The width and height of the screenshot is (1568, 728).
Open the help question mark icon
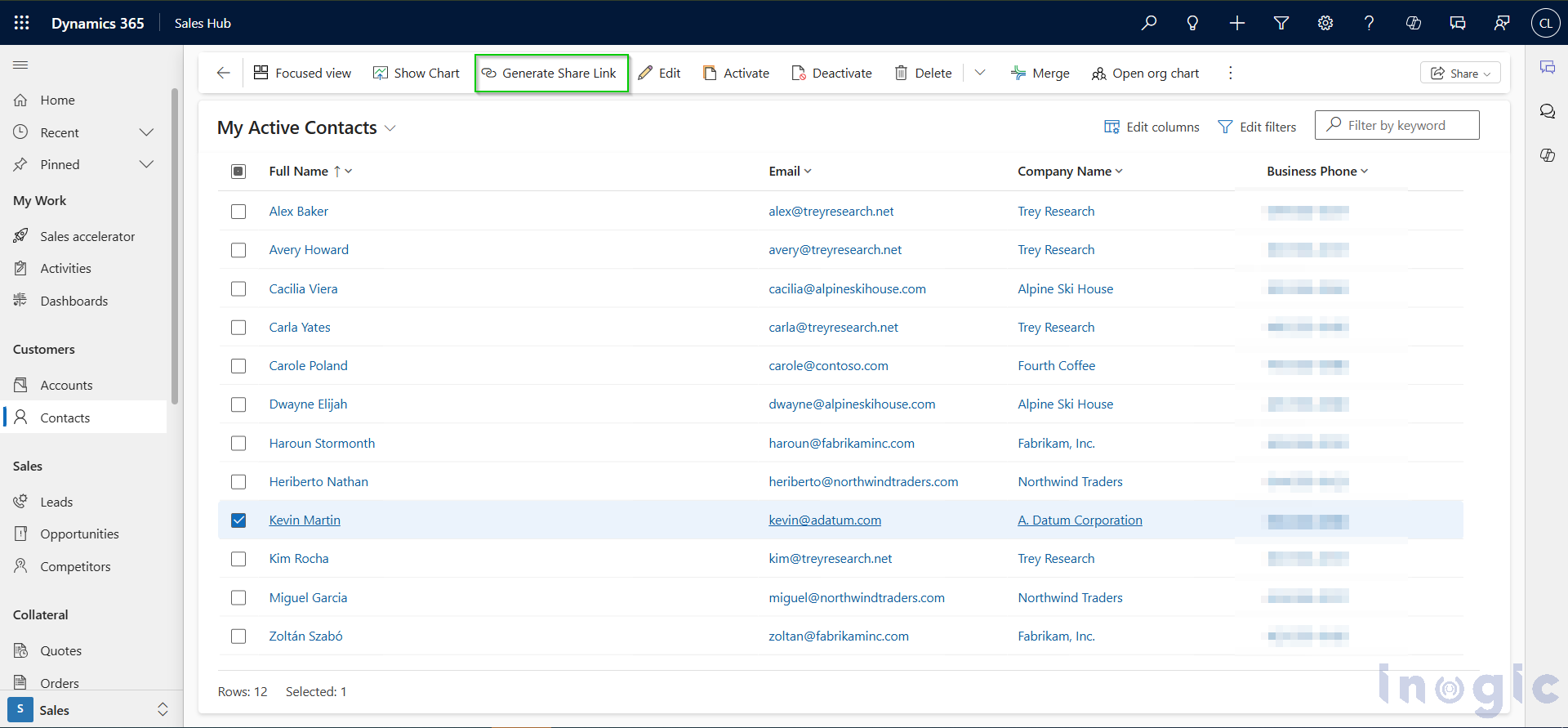pyautogui.click(x=1370, y=23)
